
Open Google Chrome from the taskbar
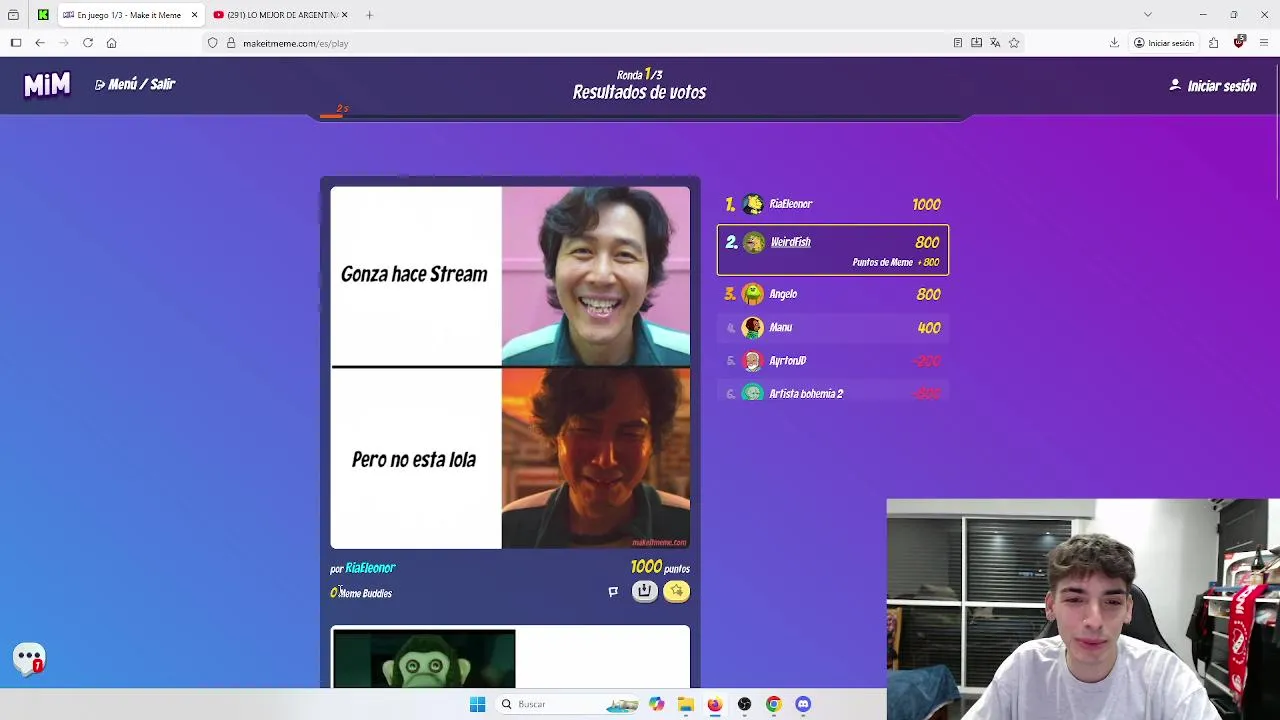pos(774,704)
